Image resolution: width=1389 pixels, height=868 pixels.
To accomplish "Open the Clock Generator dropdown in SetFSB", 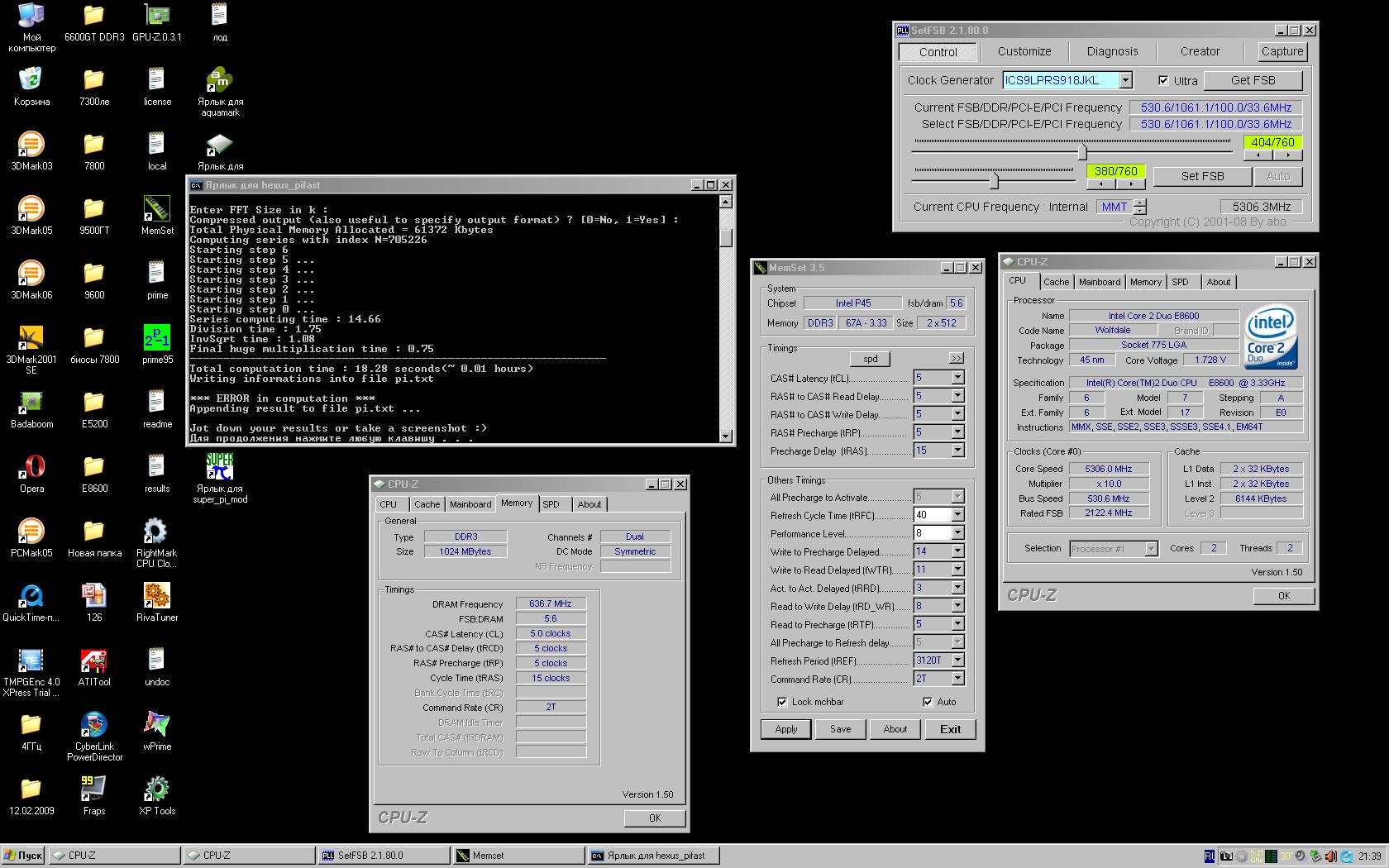I will 1125,80.
